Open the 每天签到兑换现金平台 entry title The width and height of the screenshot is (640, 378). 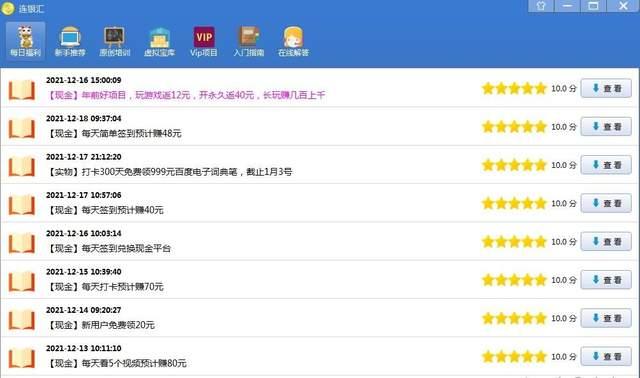(x=109, y=248)
